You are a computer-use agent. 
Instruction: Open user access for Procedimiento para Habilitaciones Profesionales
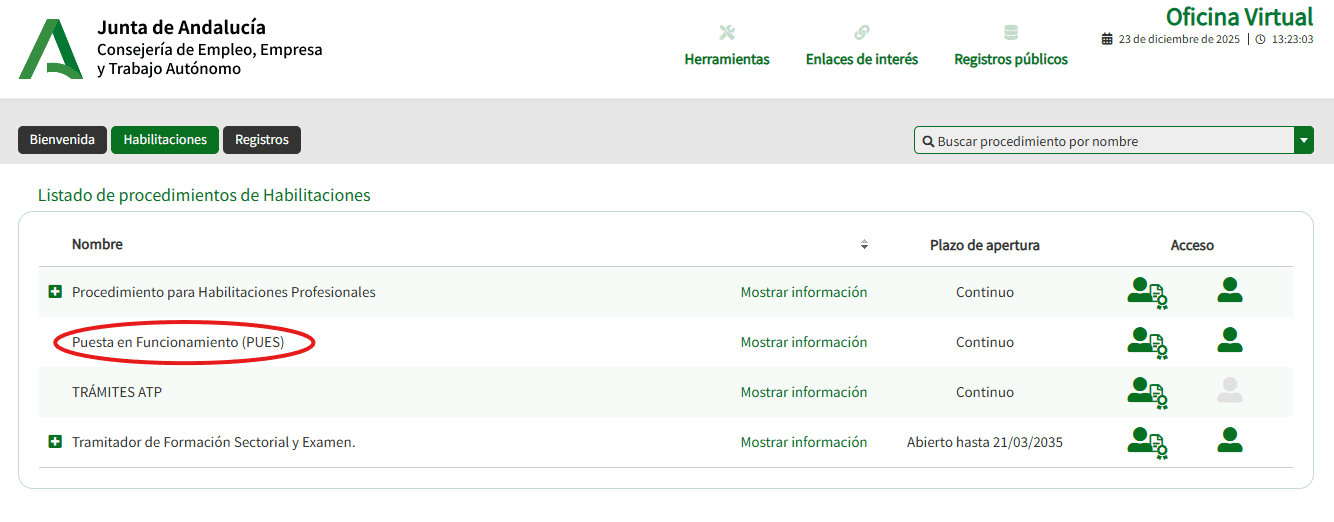pos(1229,291)
